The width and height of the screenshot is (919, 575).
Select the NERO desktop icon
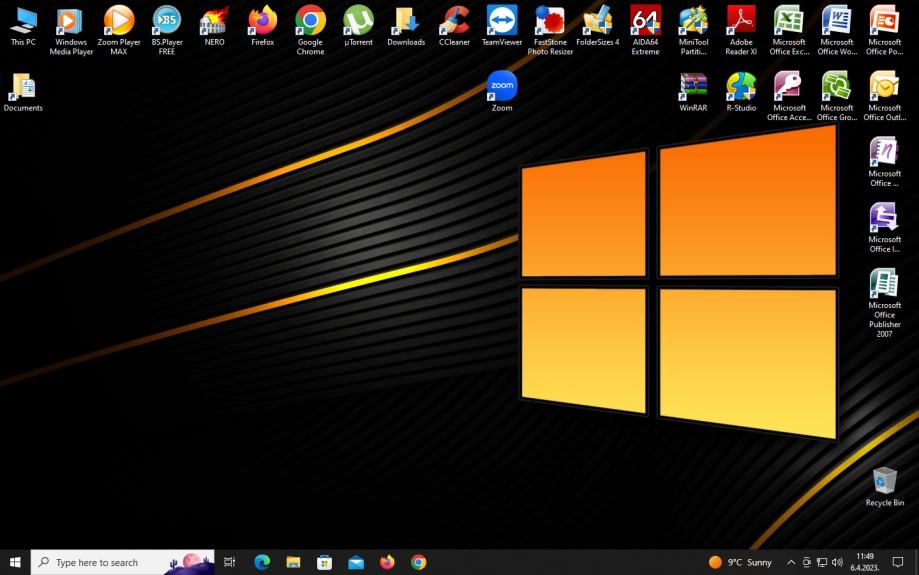point(214,22)
